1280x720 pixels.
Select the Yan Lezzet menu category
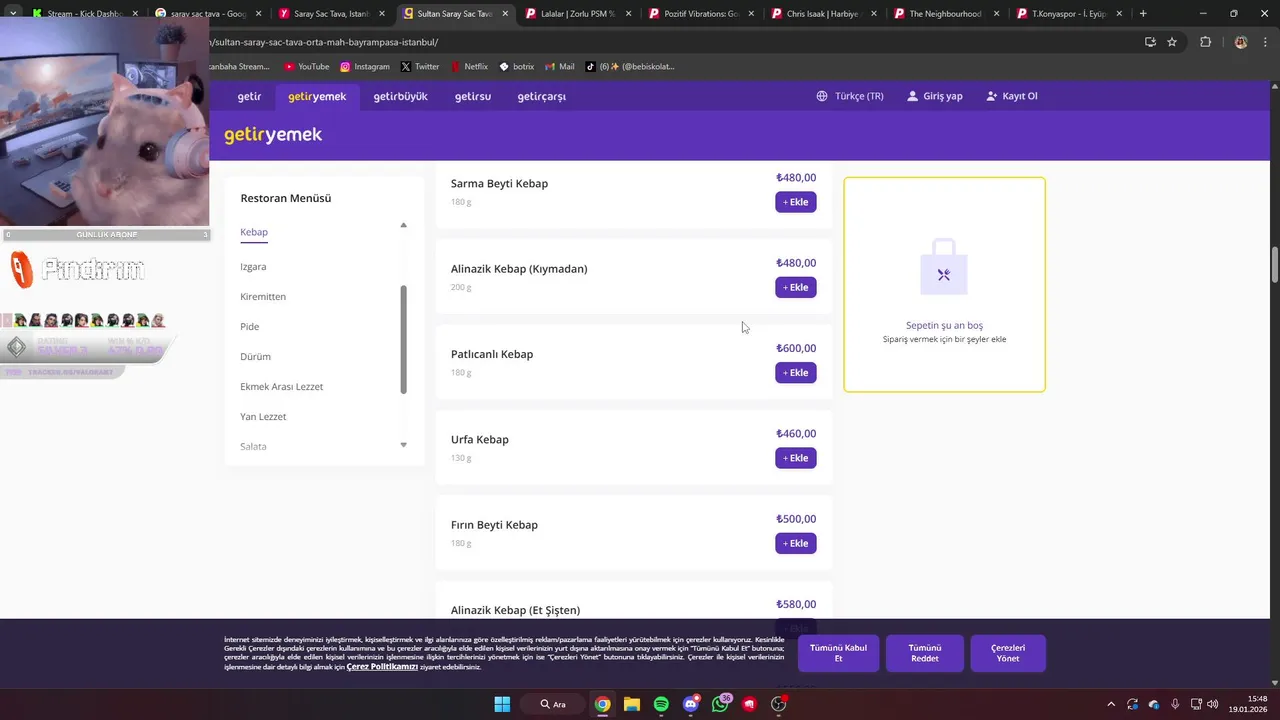coord(263,417)
